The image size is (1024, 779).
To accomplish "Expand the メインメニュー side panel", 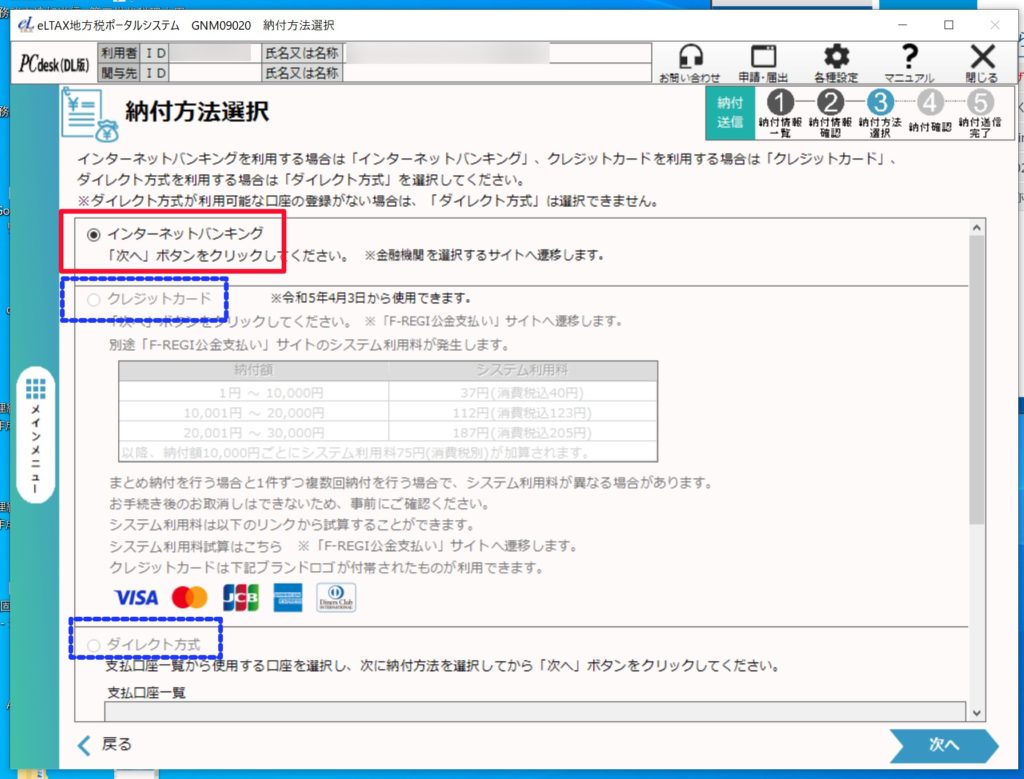I will (36, 435).
